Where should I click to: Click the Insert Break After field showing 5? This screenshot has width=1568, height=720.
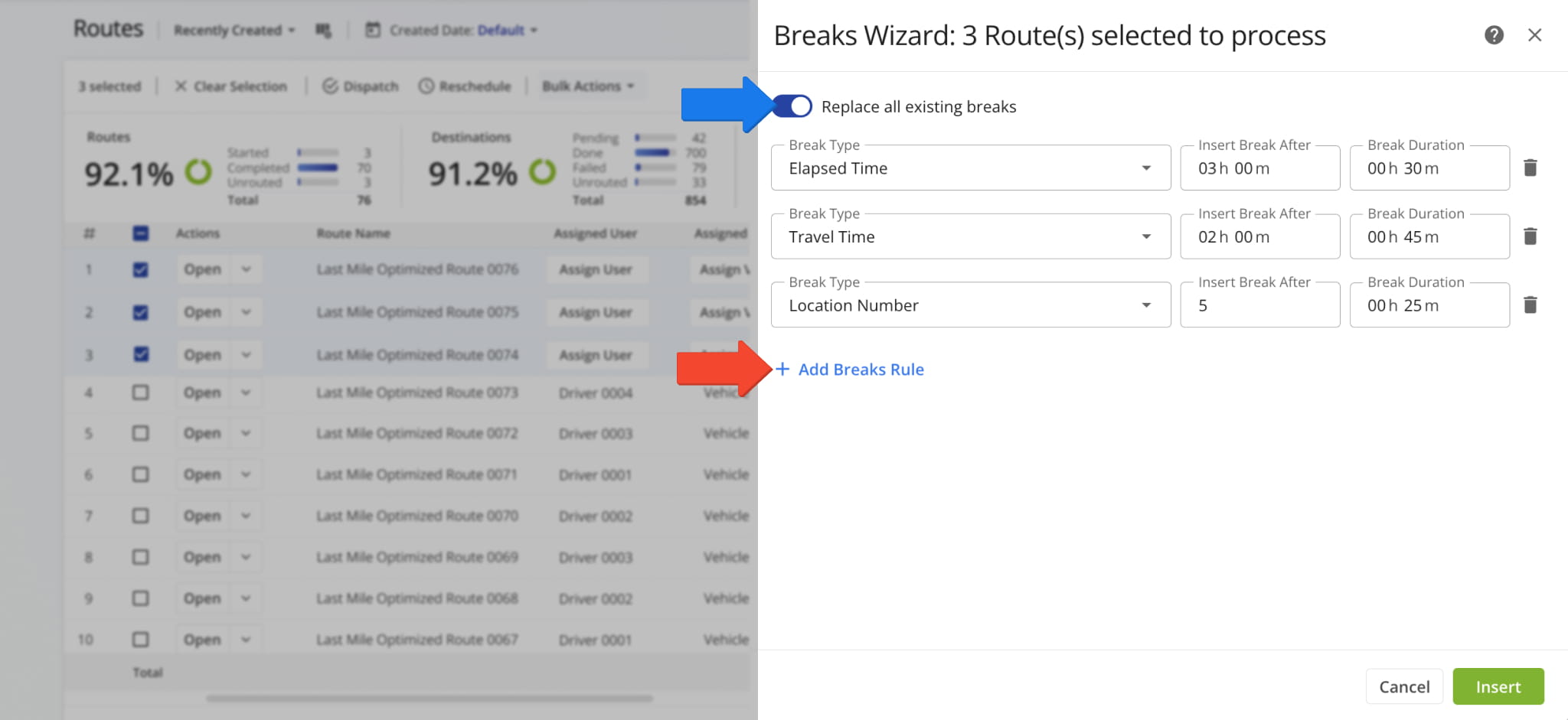[x=1259, y=305]
